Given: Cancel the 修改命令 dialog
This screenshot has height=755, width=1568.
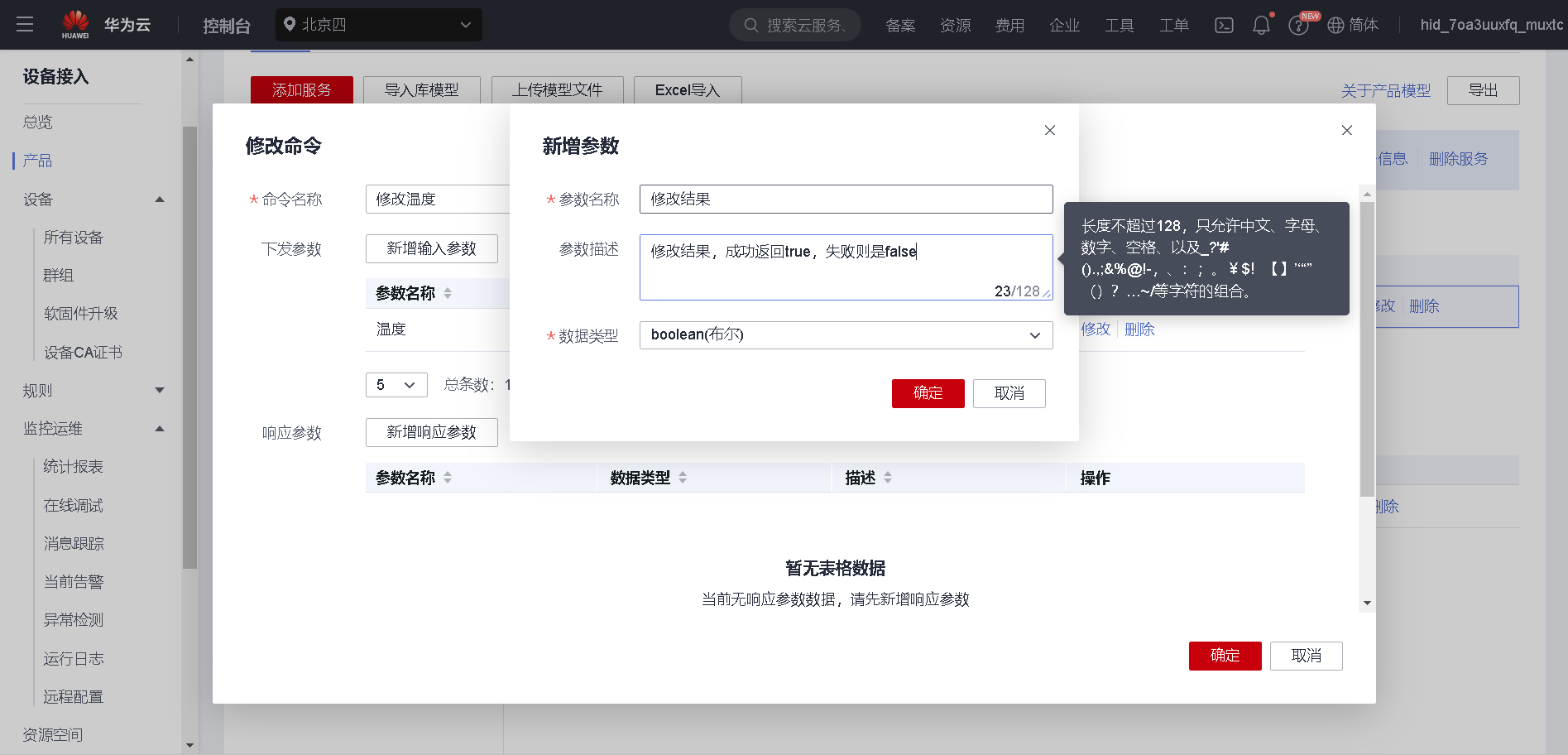Looking at the screenshot, I should 1307,656.
